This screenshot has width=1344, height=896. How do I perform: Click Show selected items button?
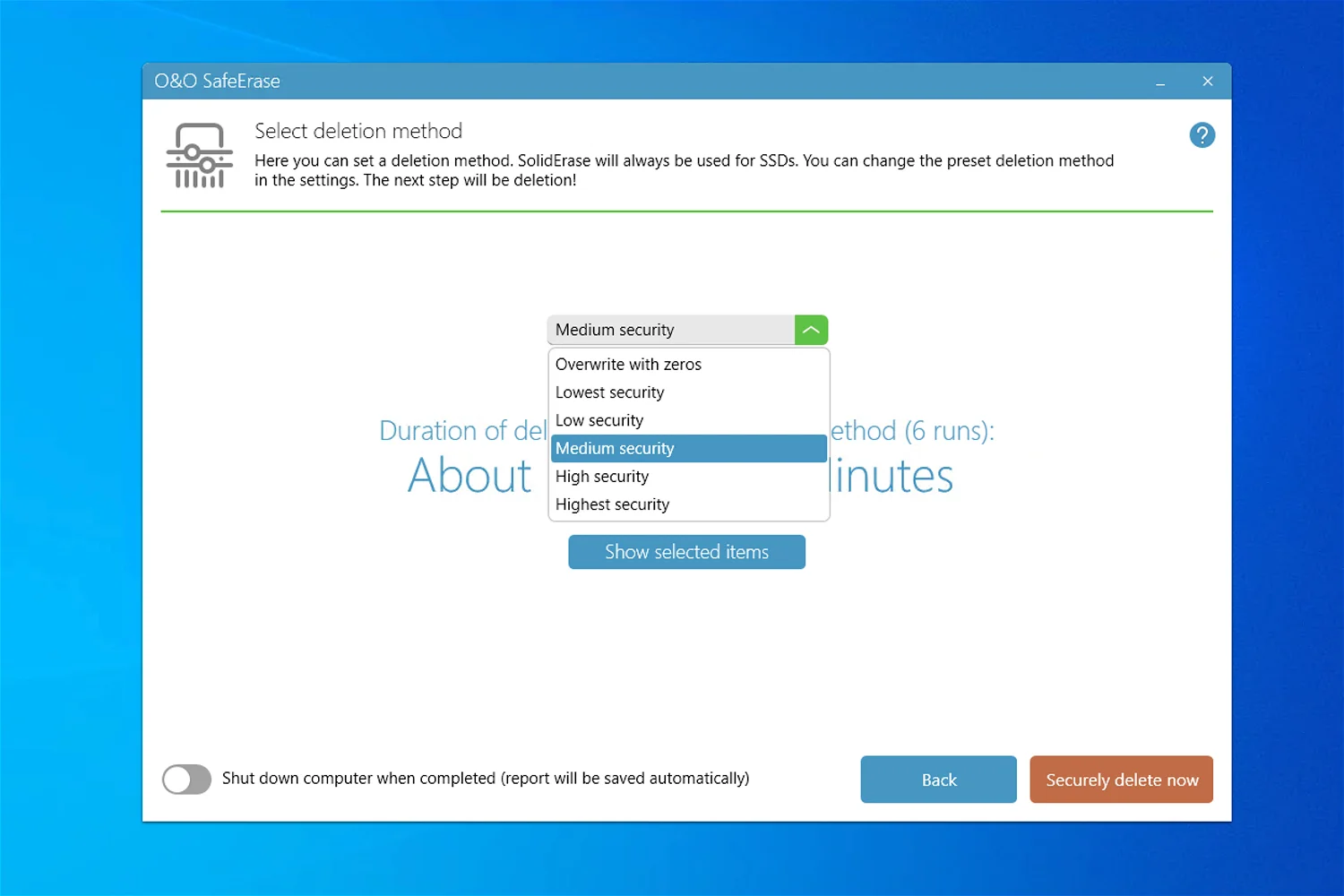[x=686, y=552]
